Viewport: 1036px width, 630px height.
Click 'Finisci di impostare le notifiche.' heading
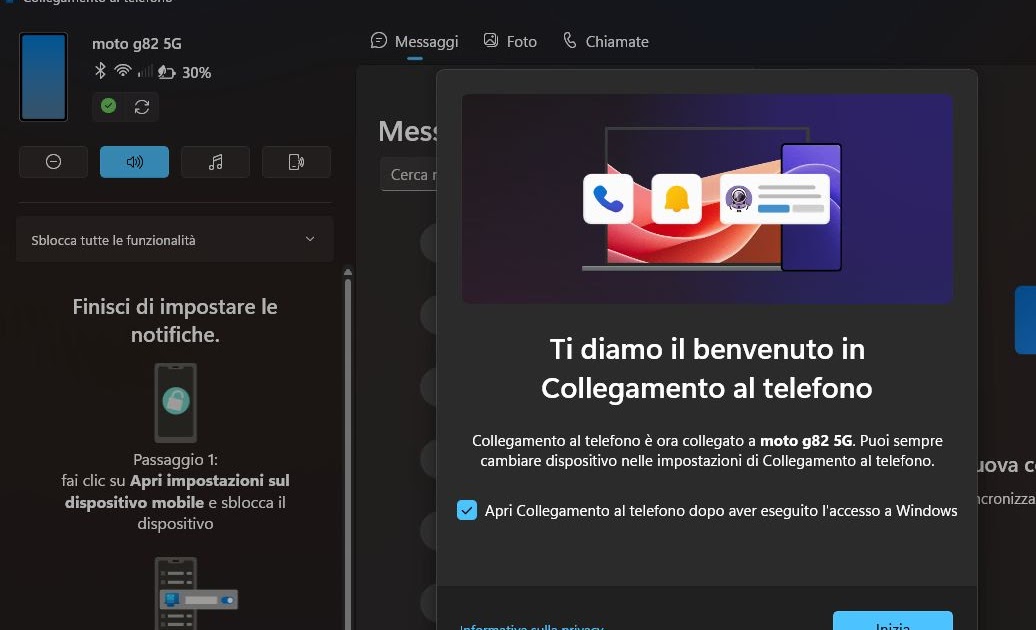tap(175, 320)
